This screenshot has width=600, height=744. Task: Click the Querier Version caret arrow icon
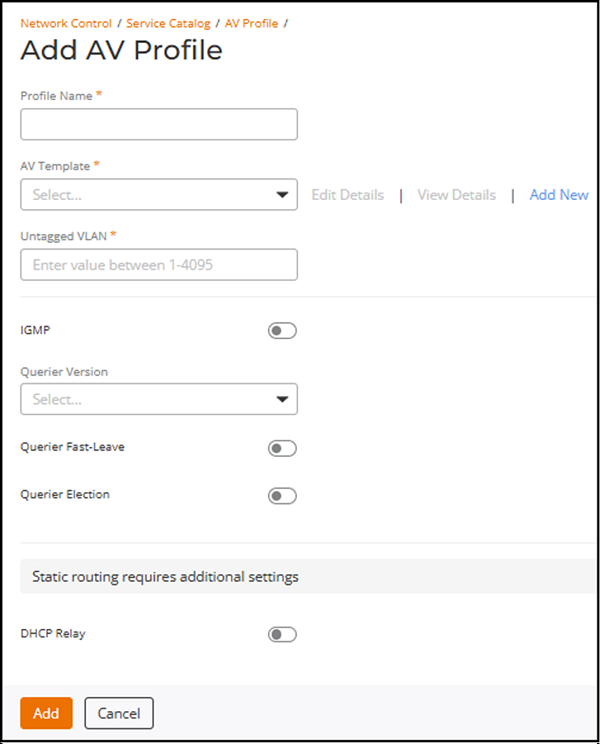click(x=282, y=399)
